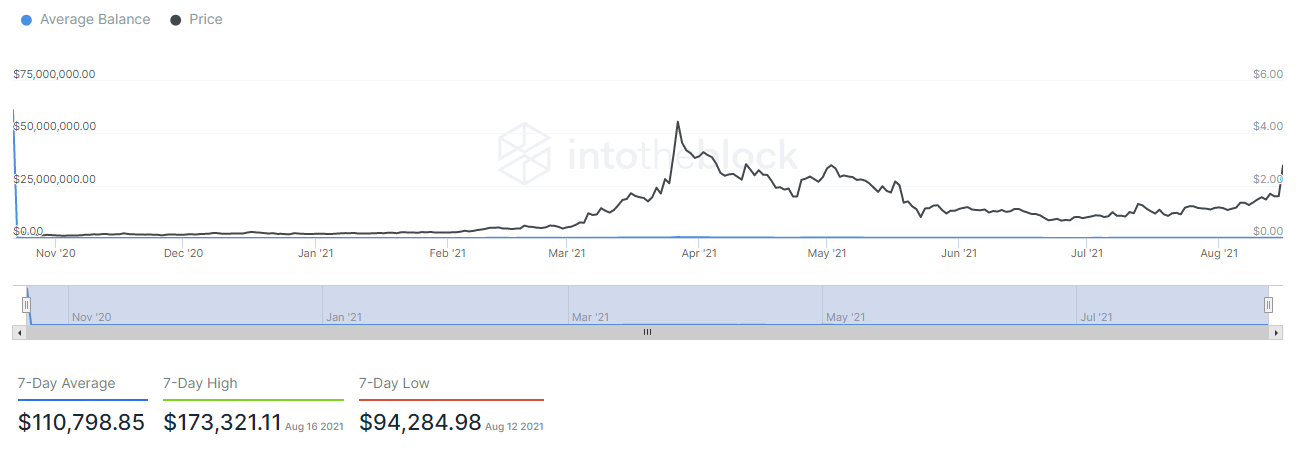Image resolution: width=1302 pixels, height=452 pixels.
Task: Click the dark Price legend dot
Action: click(176, 20)
